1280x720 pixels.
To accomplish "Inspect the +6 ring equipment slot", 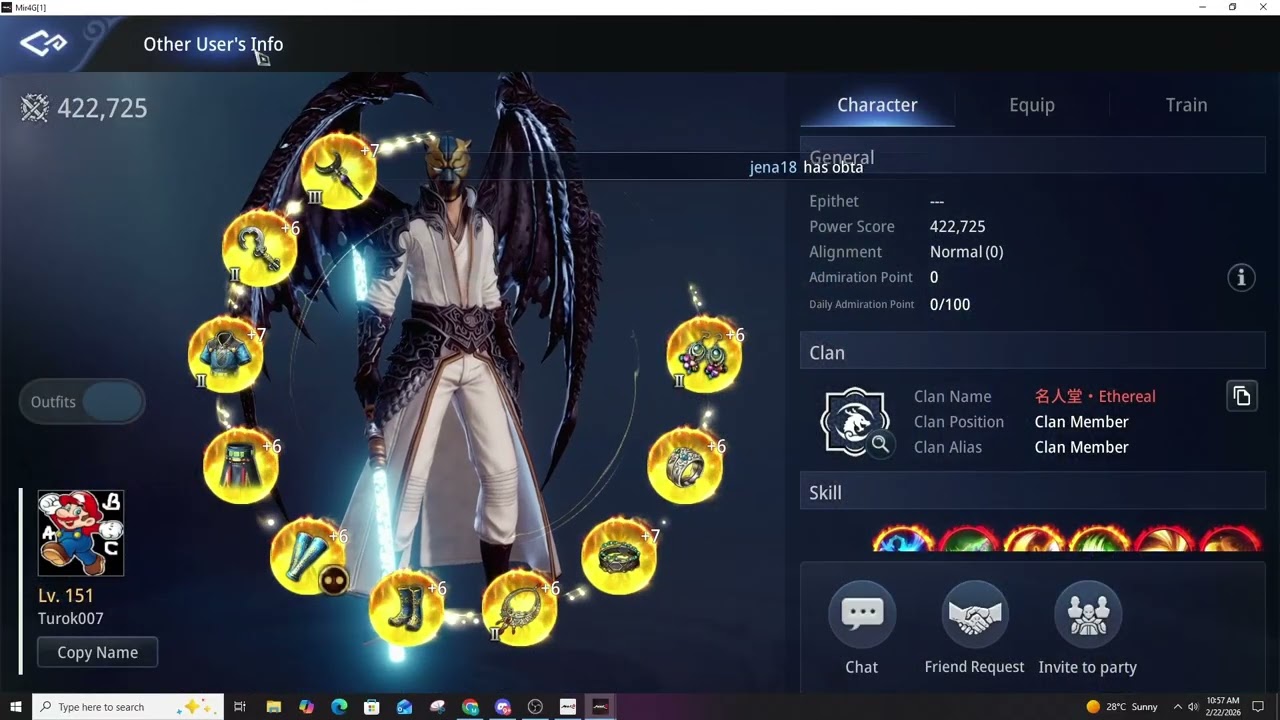I will [685, 466].
